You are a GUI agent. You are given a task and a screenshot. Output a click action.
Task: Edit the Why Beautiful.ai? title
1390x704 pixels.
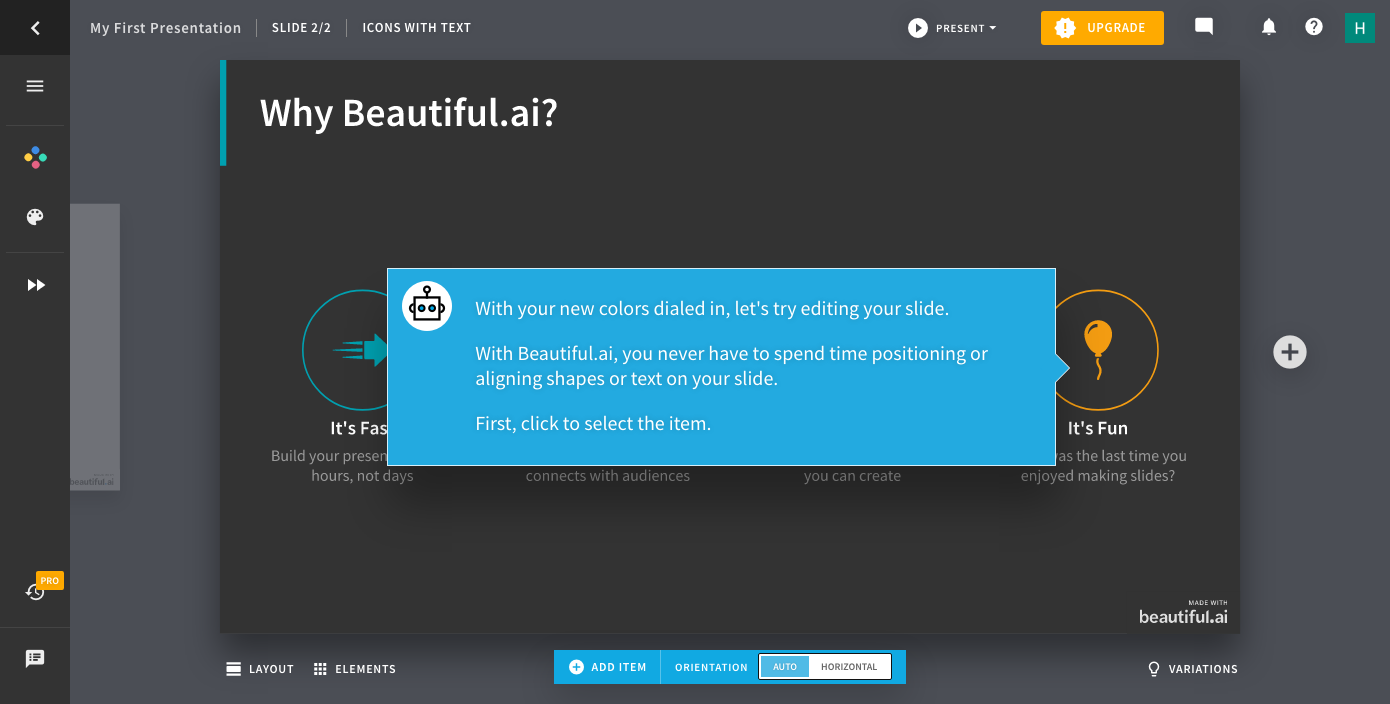(x=409, y=113)
